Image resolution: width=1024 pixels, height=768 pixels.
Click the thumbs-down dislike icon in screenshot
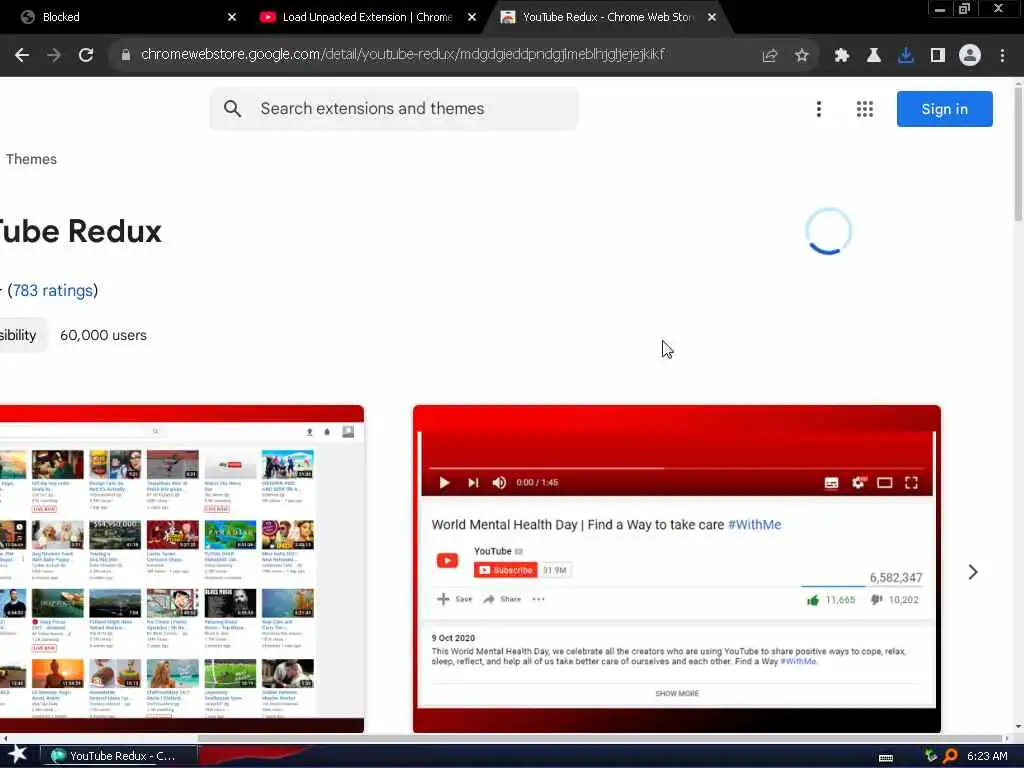876,600
